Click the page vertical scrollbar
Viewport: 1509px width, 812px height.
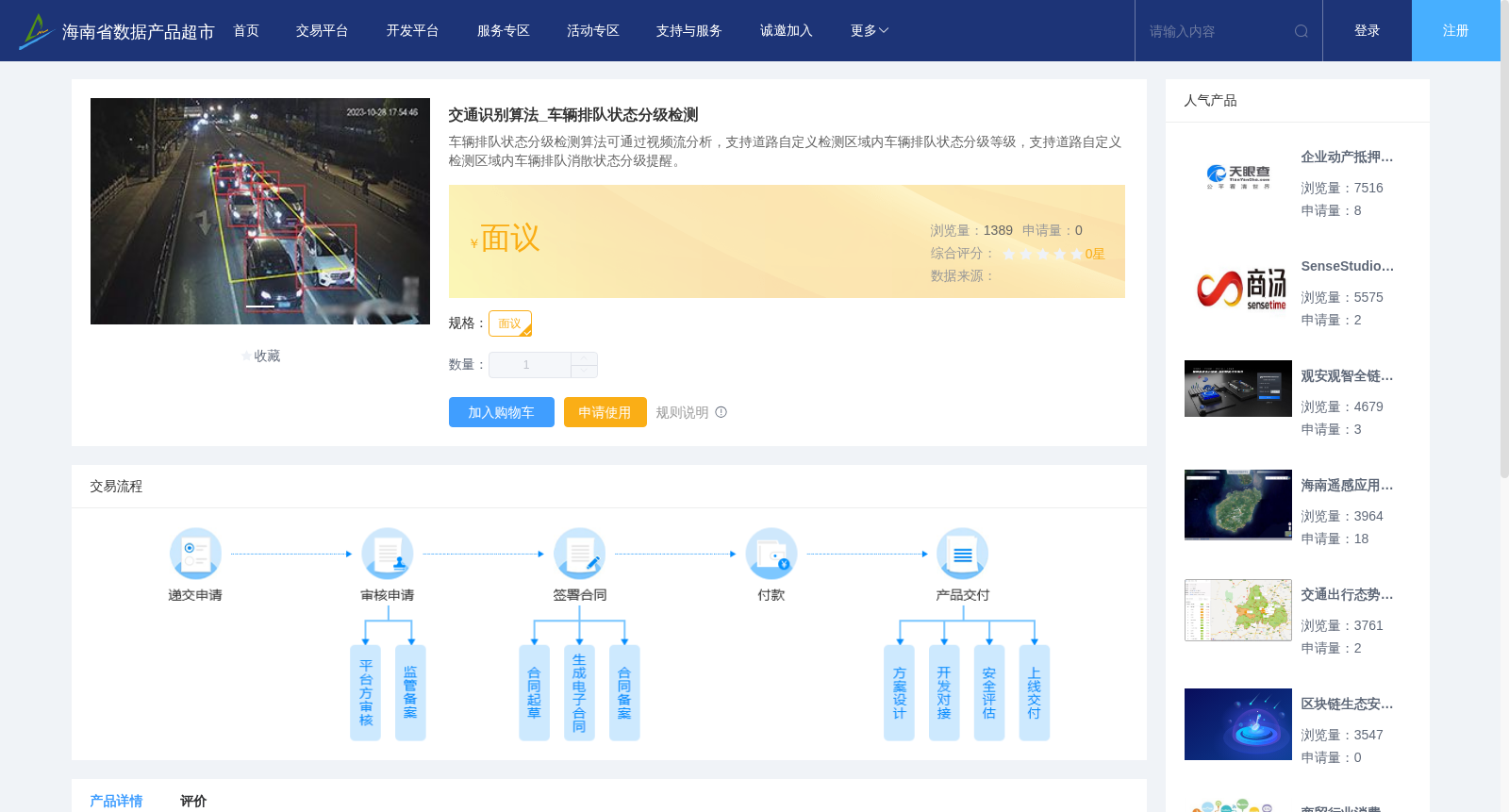1504,239
